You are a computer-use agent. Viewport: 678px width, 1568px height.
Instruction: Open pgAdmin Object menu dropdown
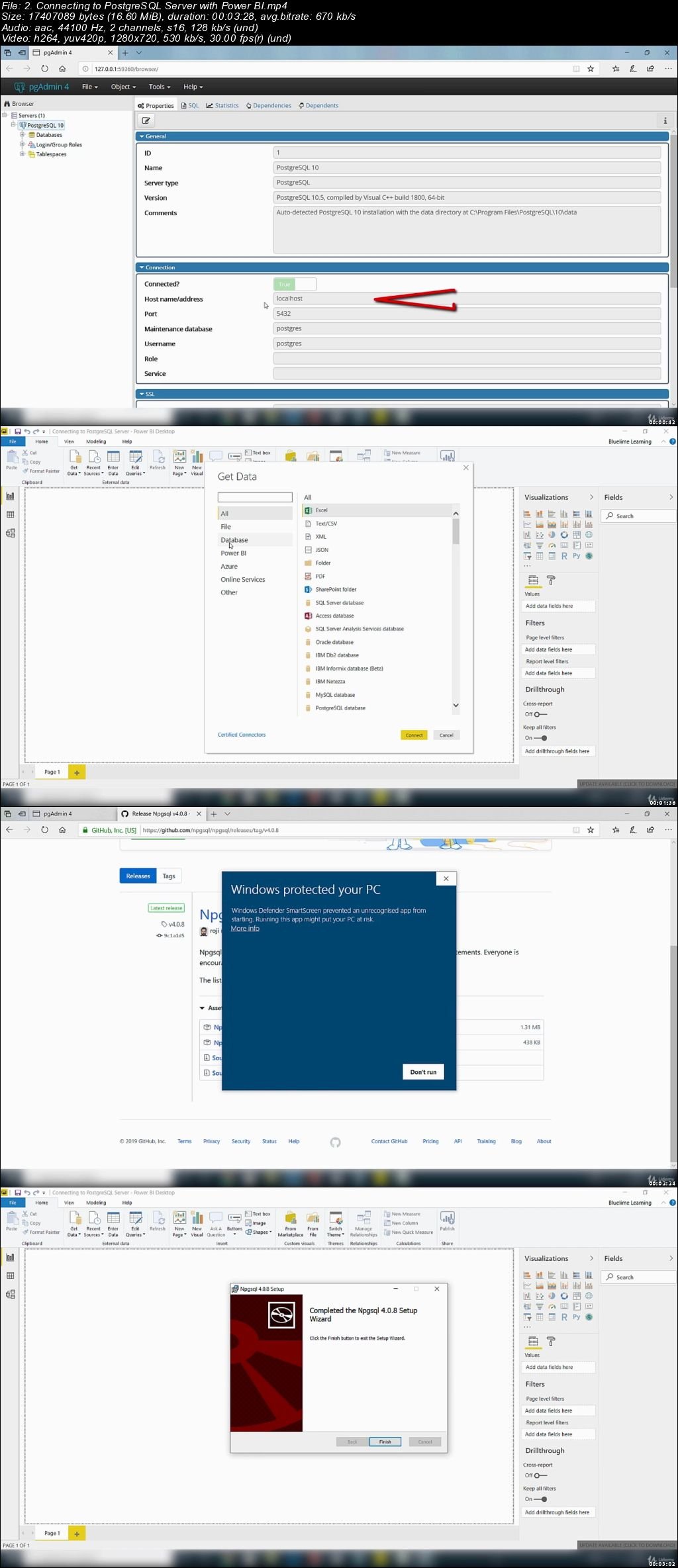[x=123, y=87]
